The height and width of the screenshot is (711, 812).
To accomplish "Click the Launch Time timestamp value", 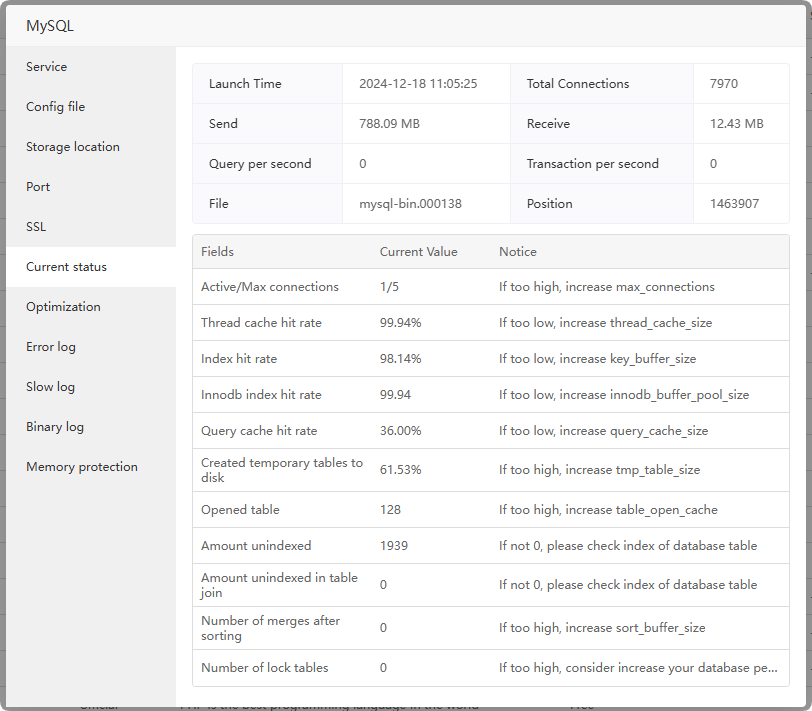I will pos(418,84).
